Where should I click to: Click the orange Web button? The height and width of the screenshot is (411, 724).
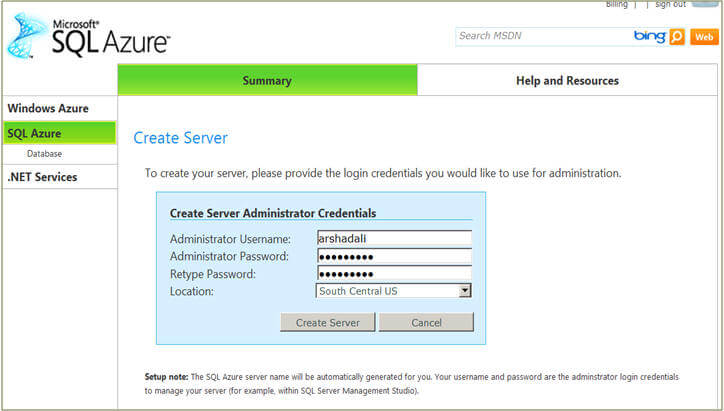point(704,36)
